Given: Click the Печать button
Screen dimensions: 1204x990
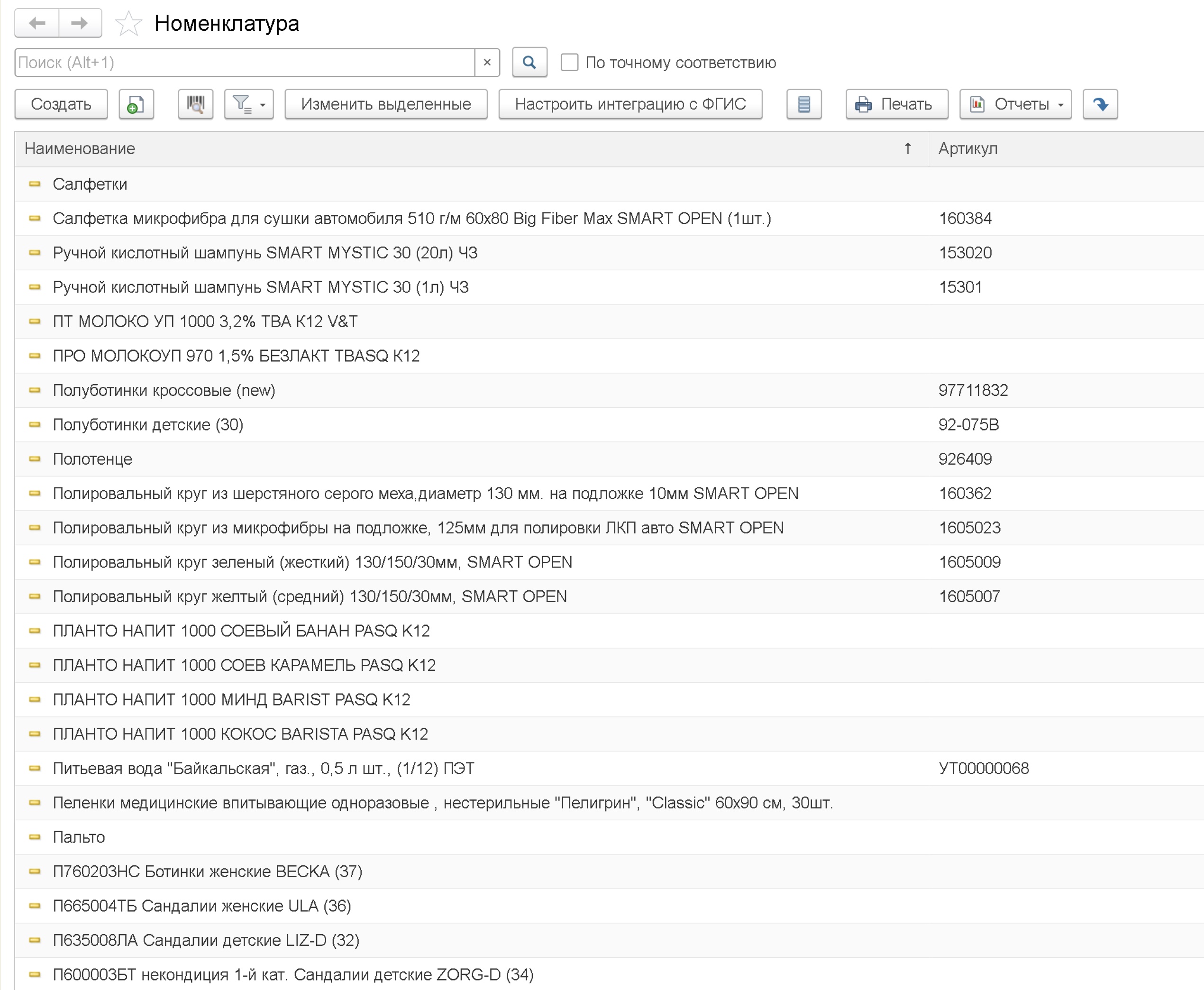Looking at the screenshot, I should pos(897,104).
